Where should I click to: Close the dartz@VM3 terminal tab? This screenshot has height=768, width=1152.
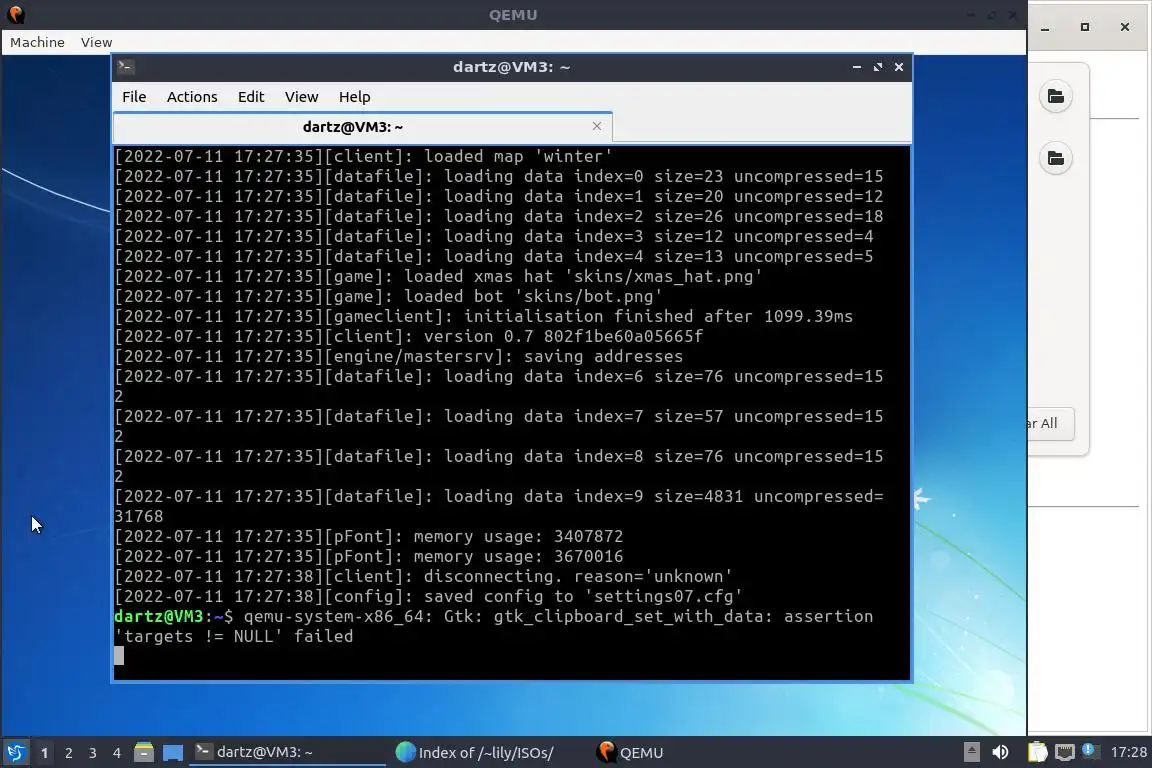[x=597, y=126]
